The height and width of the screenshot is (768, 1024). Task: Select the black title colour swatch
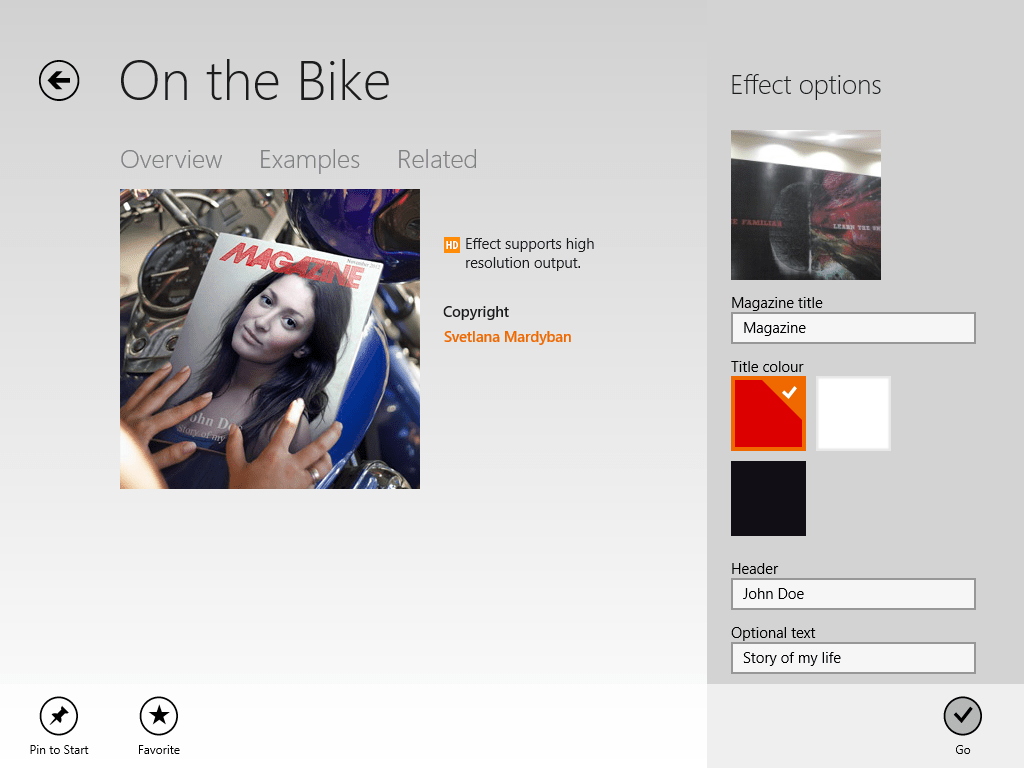point(768,498)
